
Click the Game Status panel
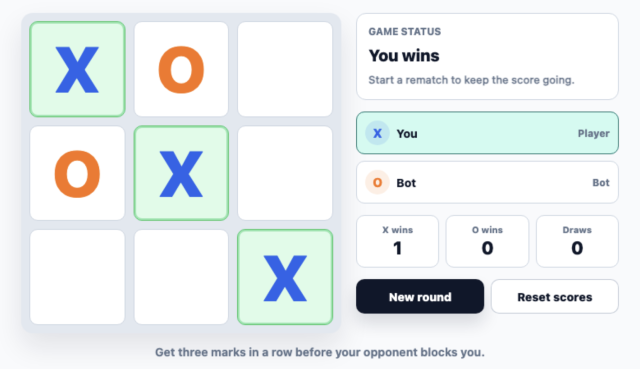(x=487, y=56)
